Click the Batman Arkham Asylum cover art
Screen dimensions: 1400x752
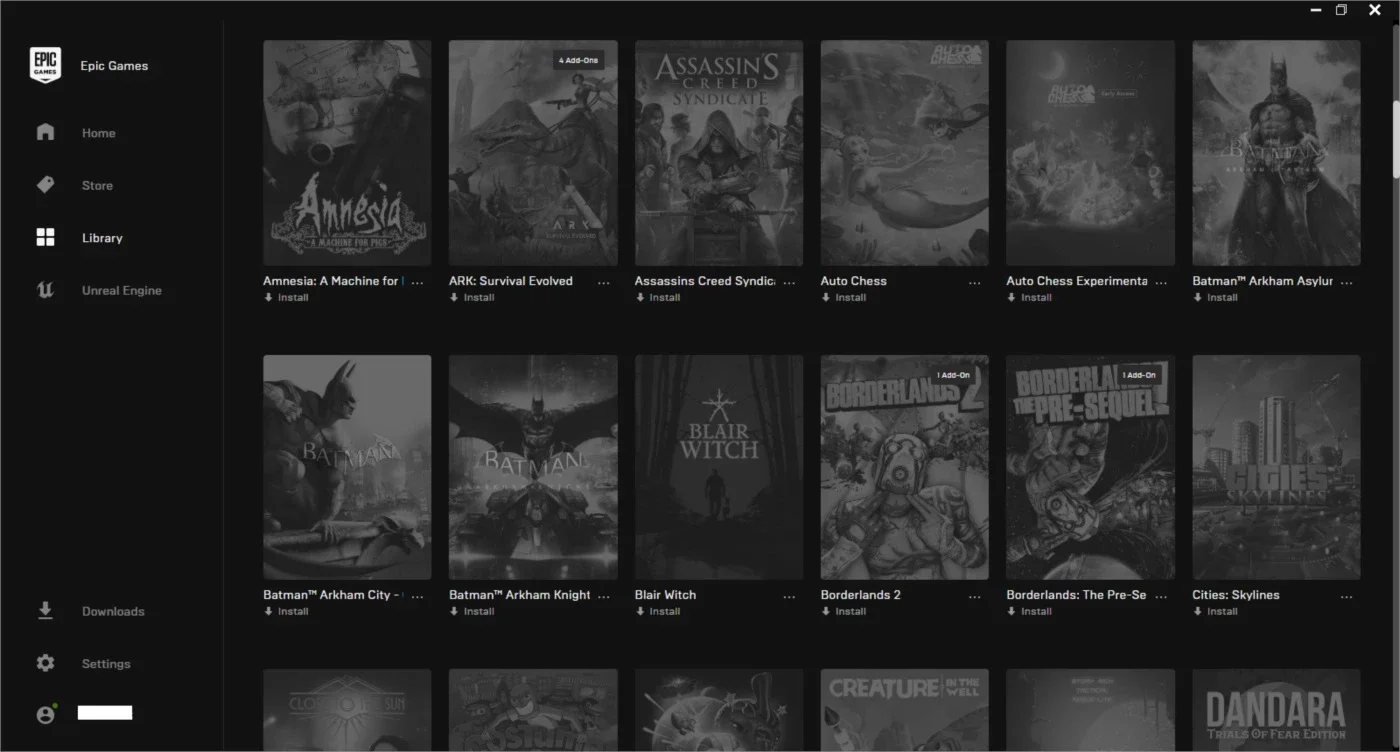[1277, 153]
